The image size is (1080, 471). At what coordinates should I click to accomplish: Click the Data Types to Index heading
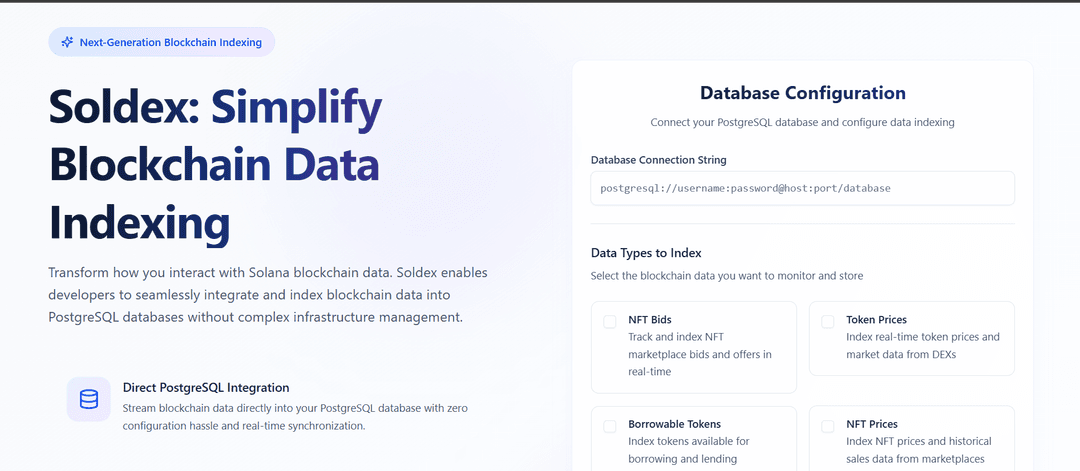tap(647, 253)
